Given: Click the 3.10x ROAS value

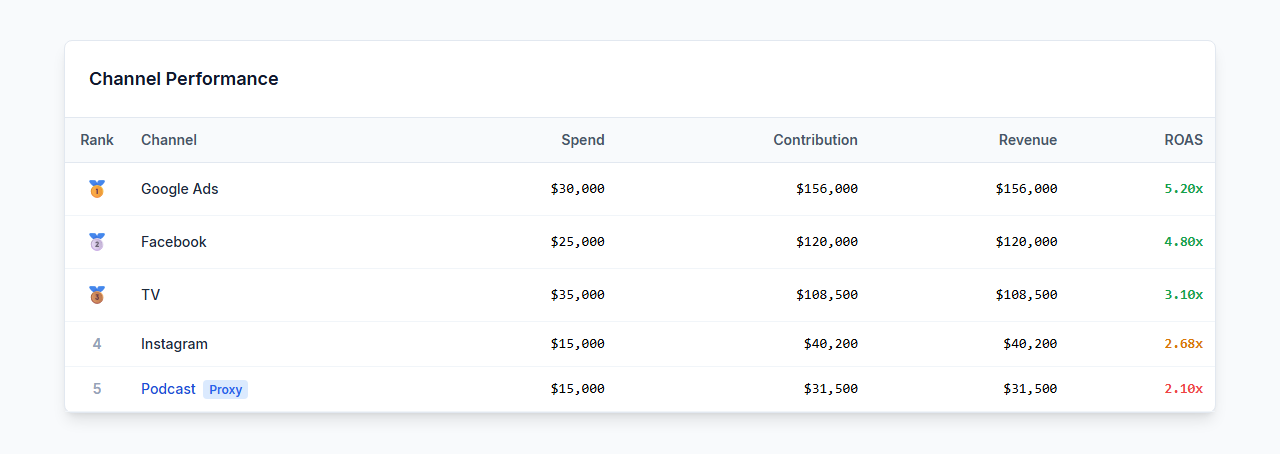Looking at the screenshot, I should click(x=1184, y=295).
